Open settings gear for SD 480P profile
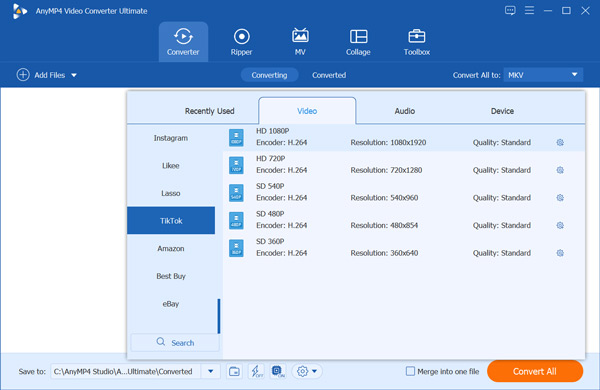Screen dimensions: 600x390 560,225
